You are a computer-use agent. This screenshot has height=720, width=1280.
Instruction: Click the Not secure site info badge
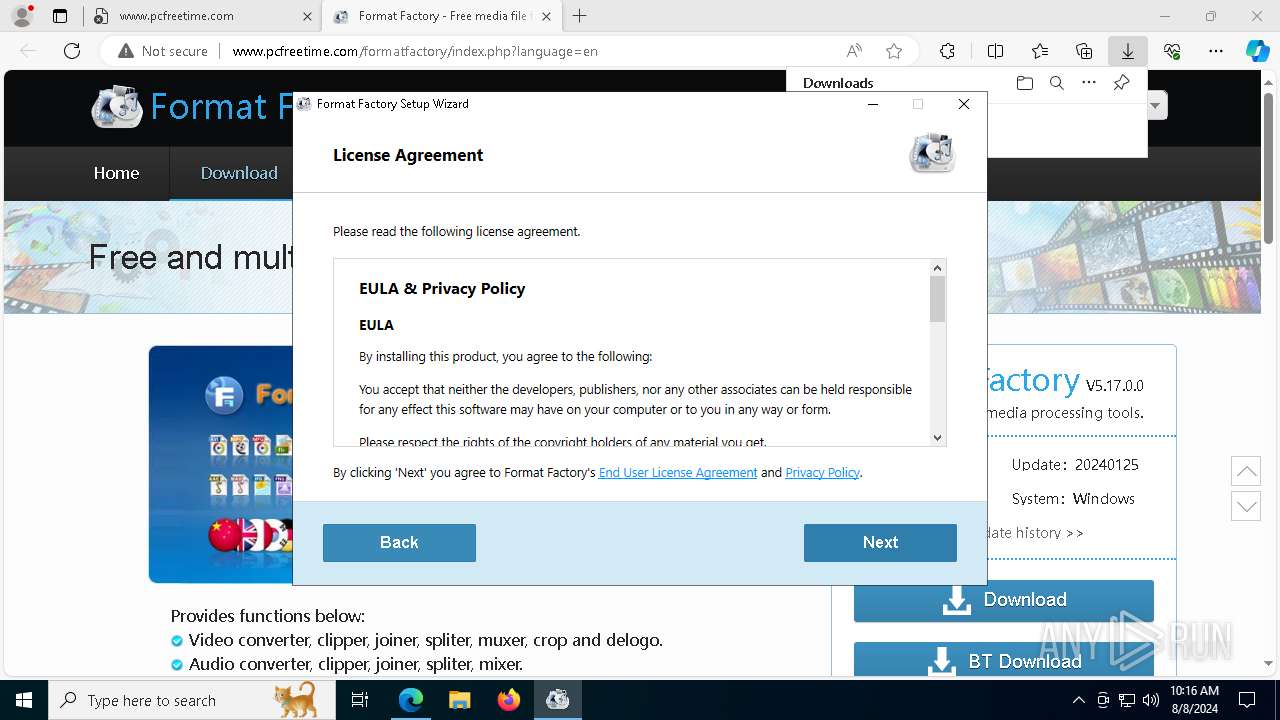tap(163, 51)
